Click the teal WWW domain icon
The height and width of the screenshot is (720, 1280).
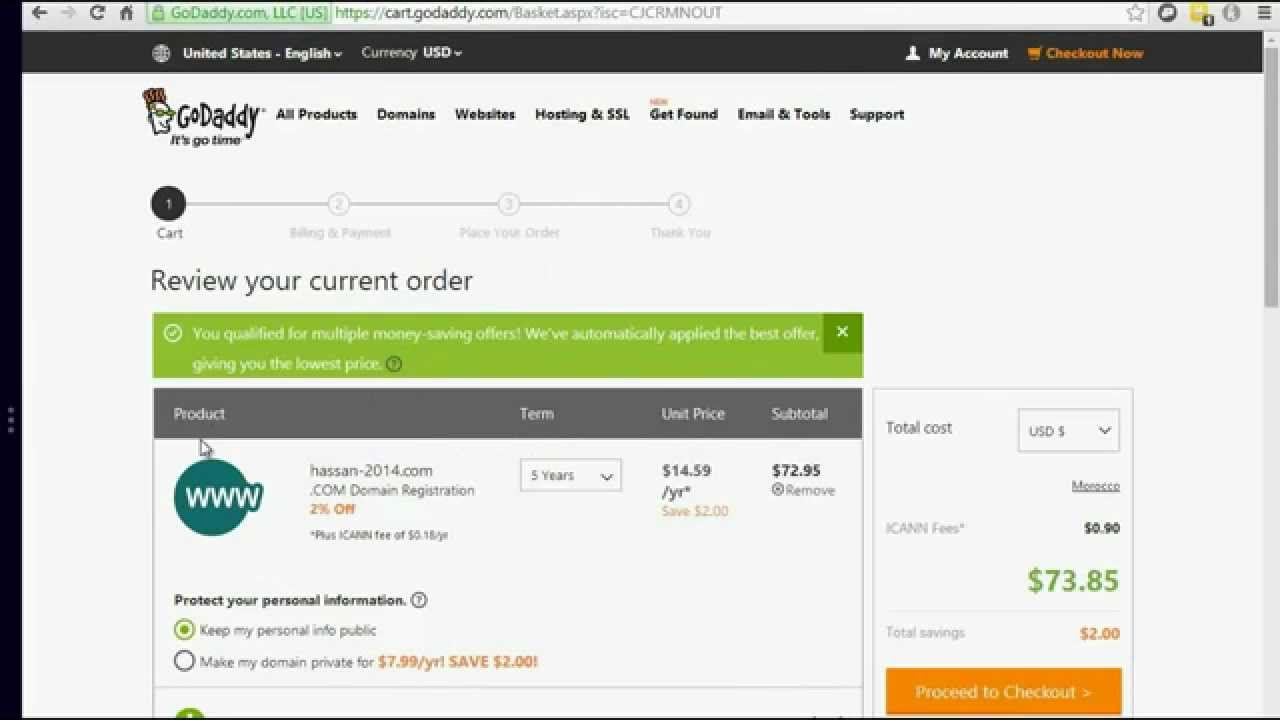point(218,497)
